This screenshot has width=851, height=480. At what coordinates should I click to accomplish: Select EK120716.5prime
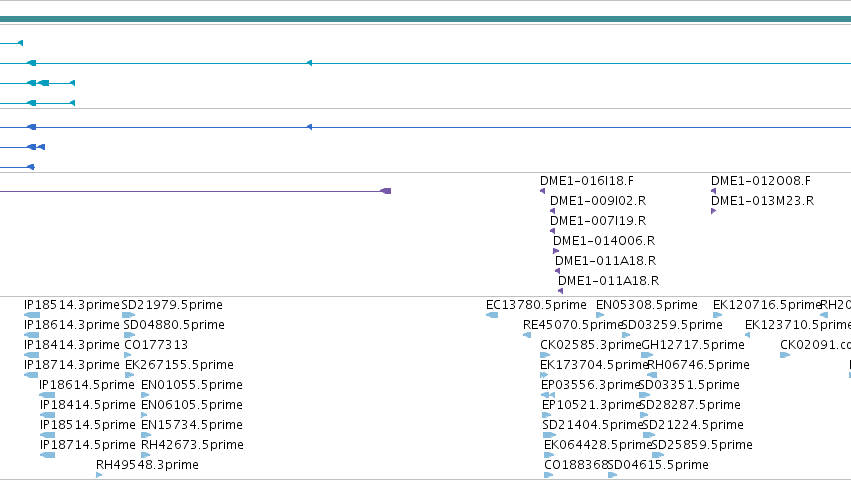tap(767, 305)
